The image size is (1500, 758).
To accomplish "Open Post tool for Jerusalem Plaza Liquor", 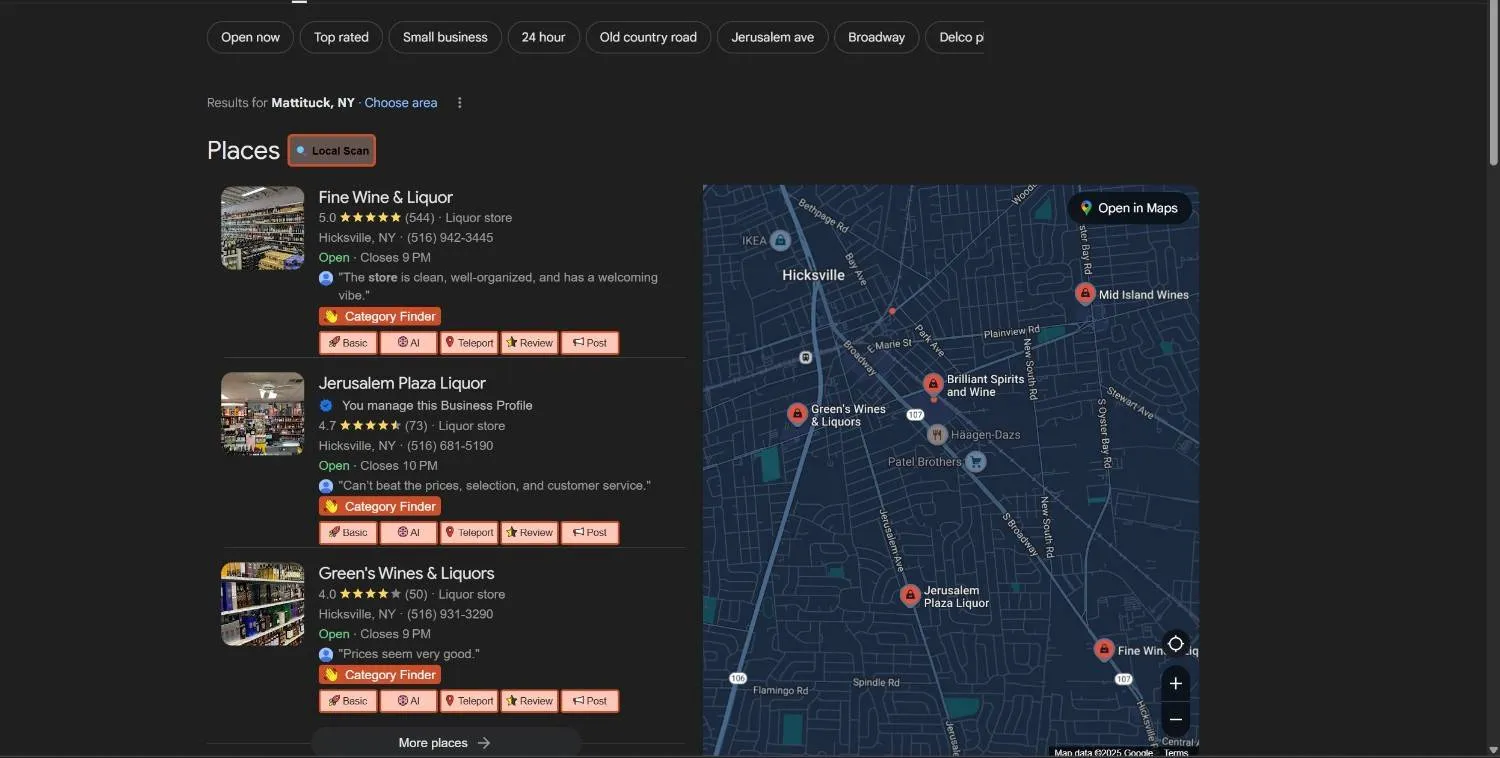I will (x=590, y=533).
